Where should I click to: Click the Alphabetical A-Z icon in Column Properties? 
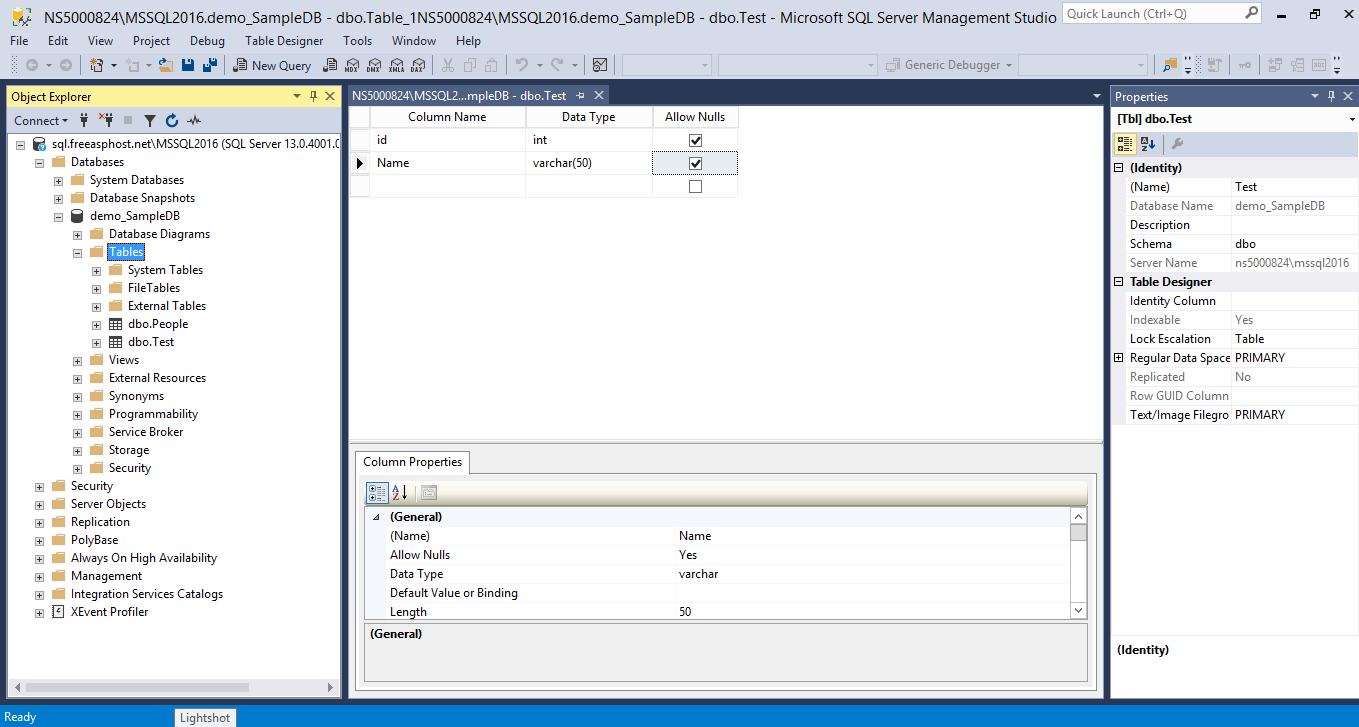coord(399,492)
